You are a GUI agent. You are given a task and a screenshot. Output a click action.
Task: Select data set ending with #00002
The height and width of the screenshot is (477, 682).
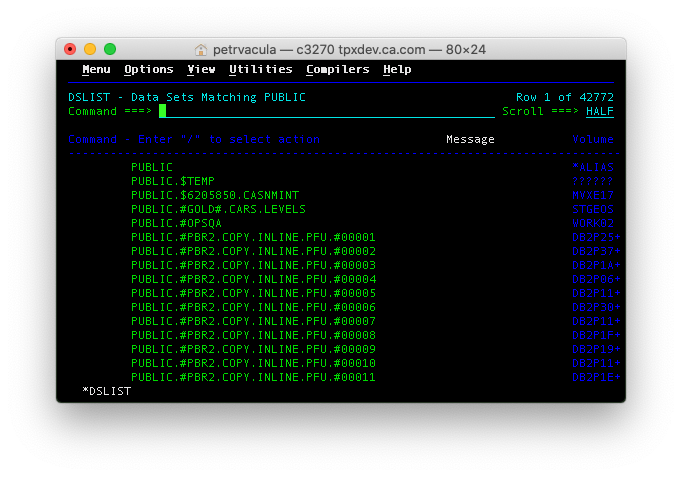[254, 251]
